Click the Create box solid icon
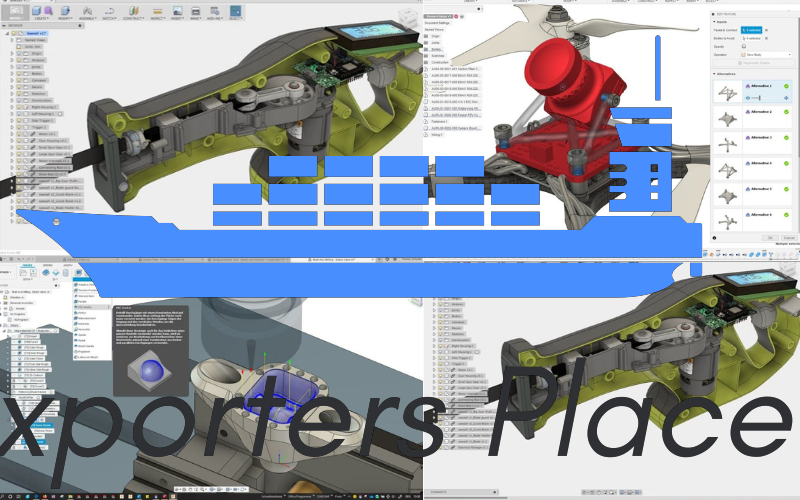Image resolution: width=800 pixels, height=500 pixels. [37, 10]
